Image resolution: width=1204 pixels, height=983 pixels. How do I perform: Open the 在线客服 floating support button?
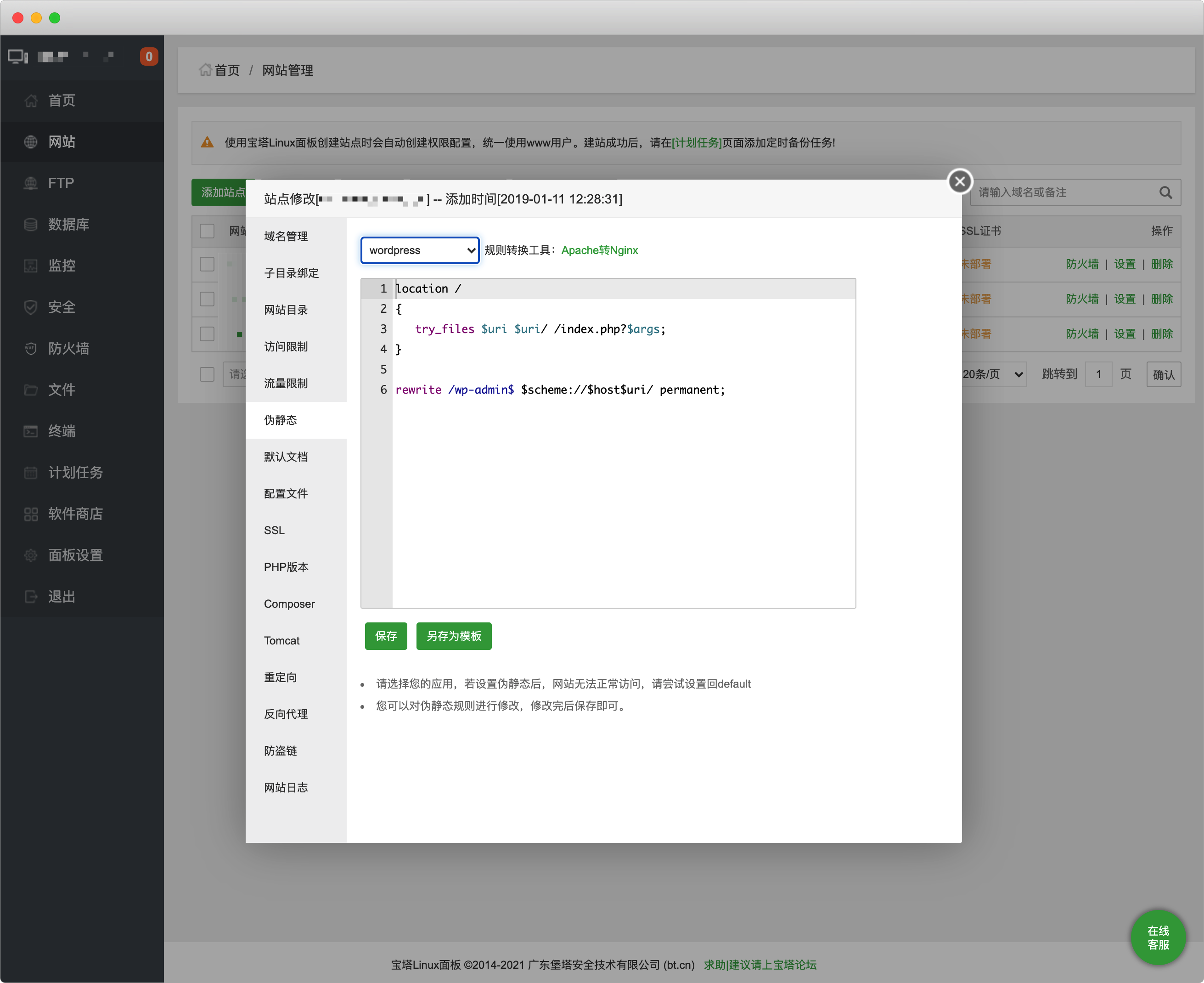point(1158,938)
